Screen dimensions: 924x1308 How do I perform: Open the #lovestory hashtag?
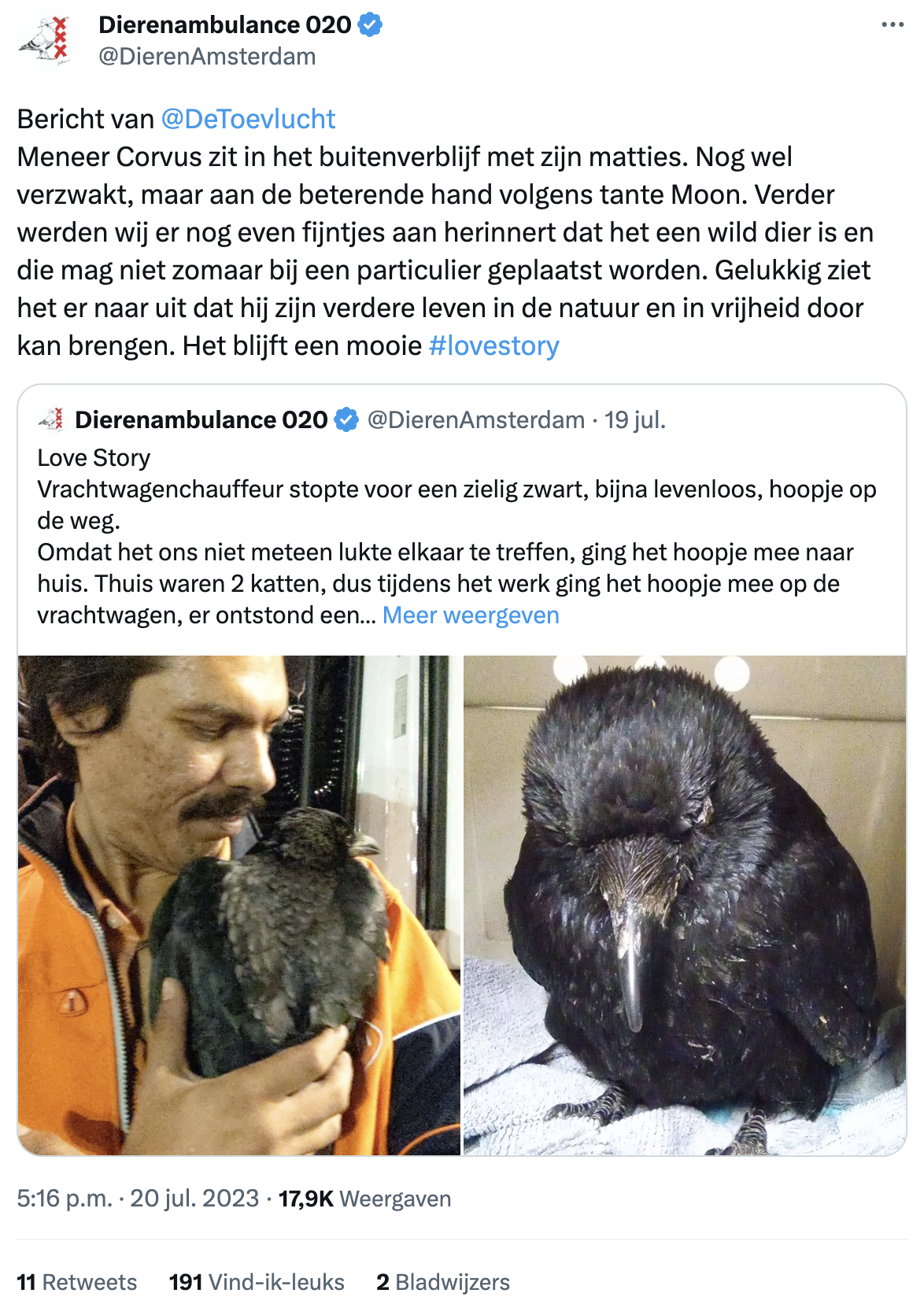(494, 345)
